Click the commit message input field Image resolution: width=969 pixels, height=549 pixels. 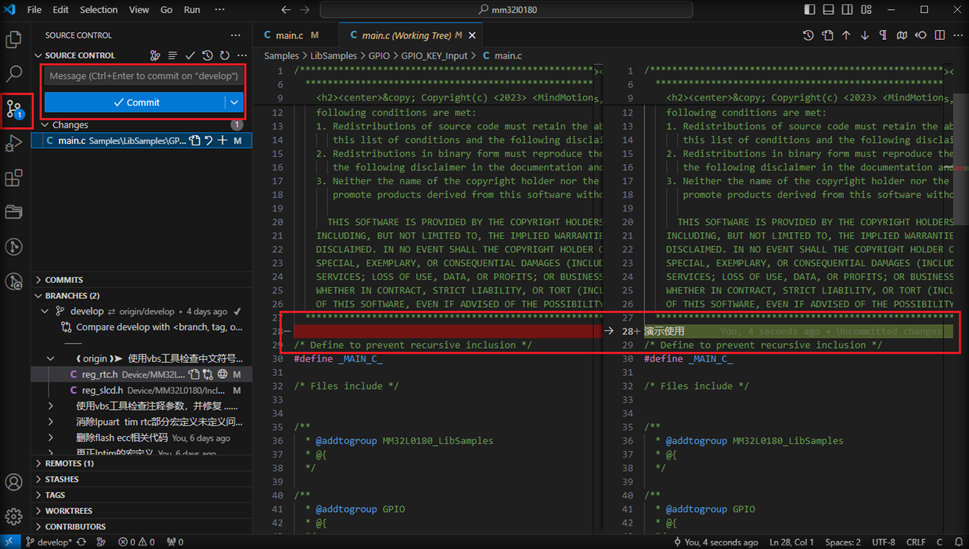143,76
